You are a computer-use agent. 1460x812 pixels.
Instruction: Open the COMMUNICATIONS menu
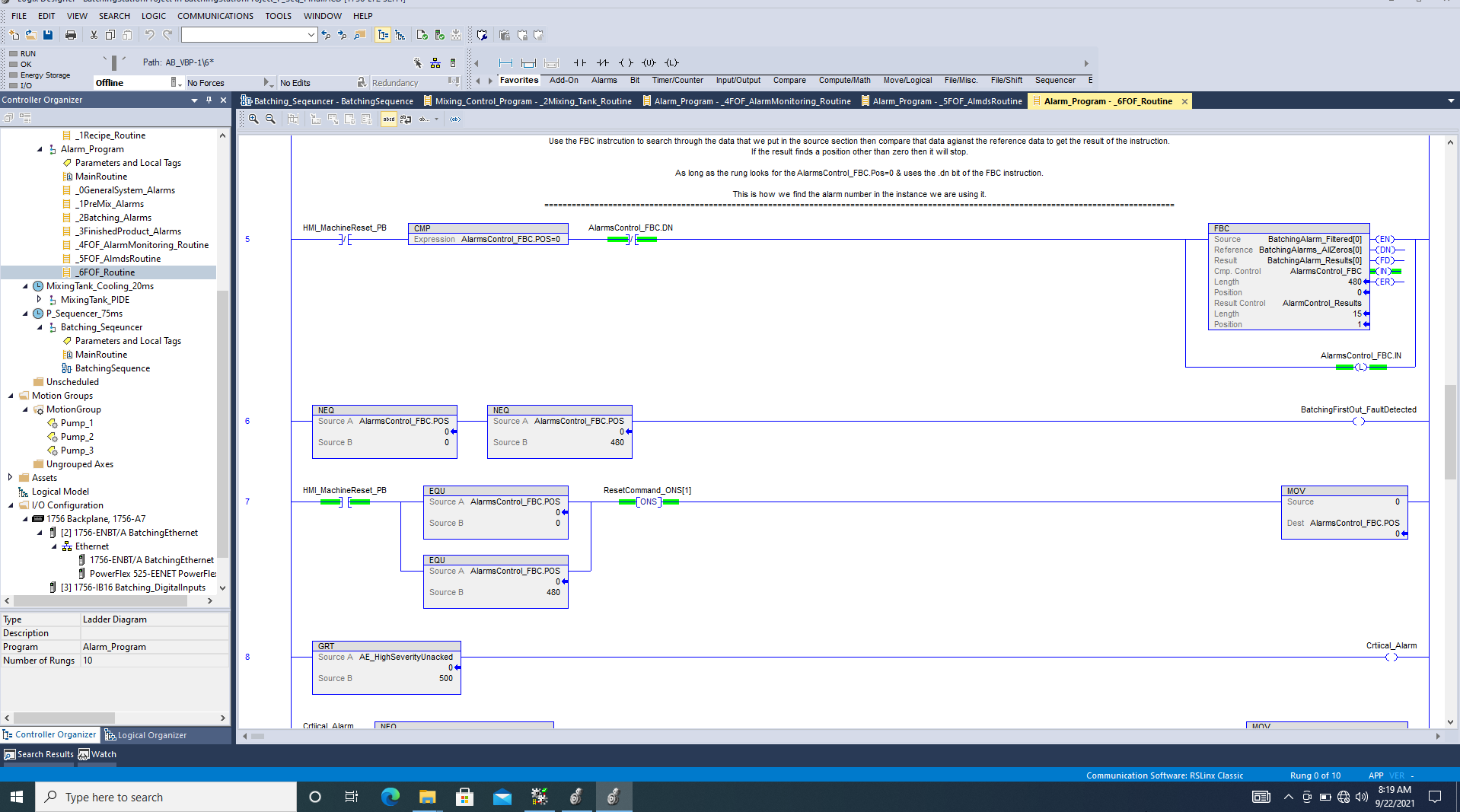coord(215,15)
